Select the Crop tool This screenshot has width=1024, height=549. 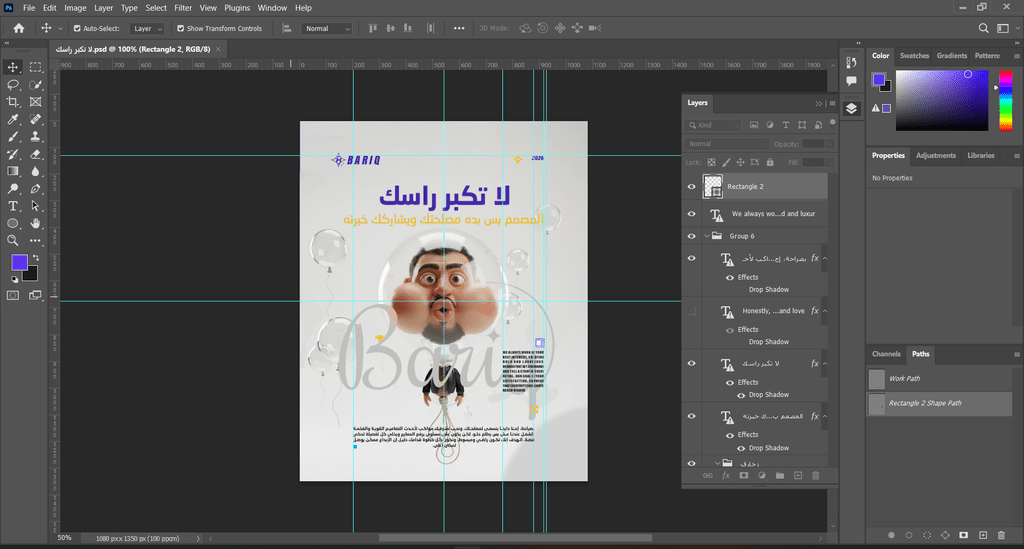pos(13,102)
